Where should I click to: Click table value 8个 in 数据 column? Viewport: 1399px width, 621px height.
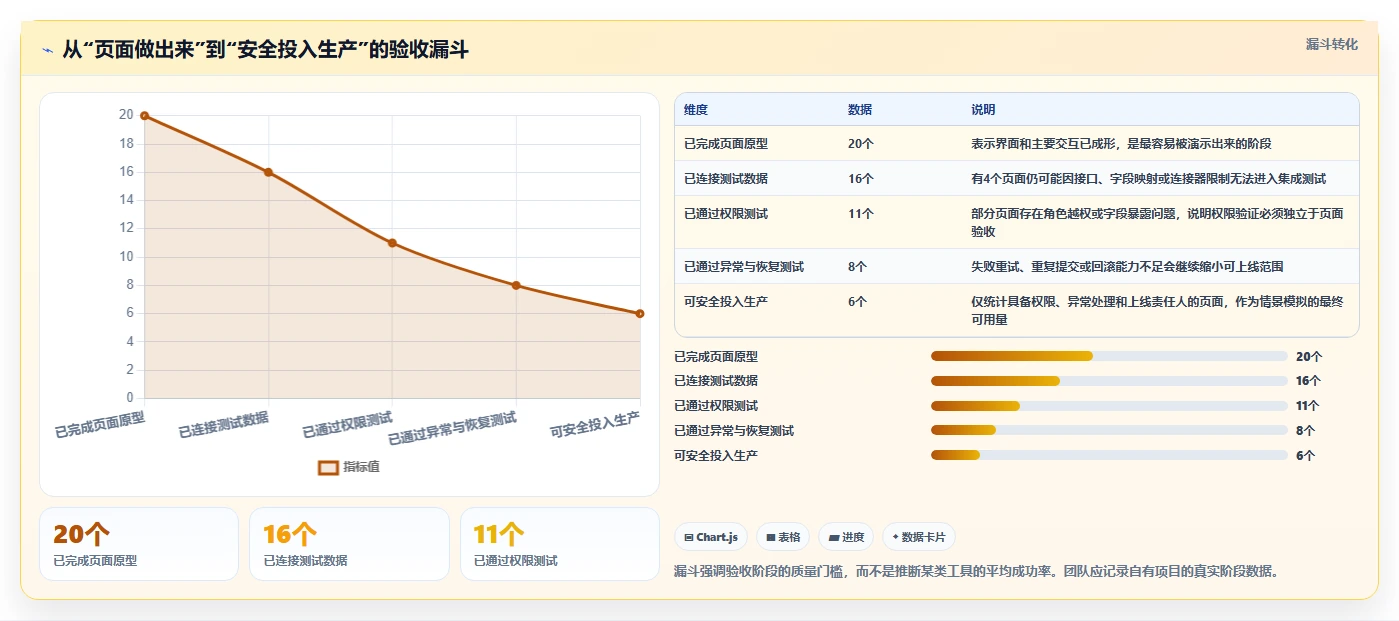point(858,267)
